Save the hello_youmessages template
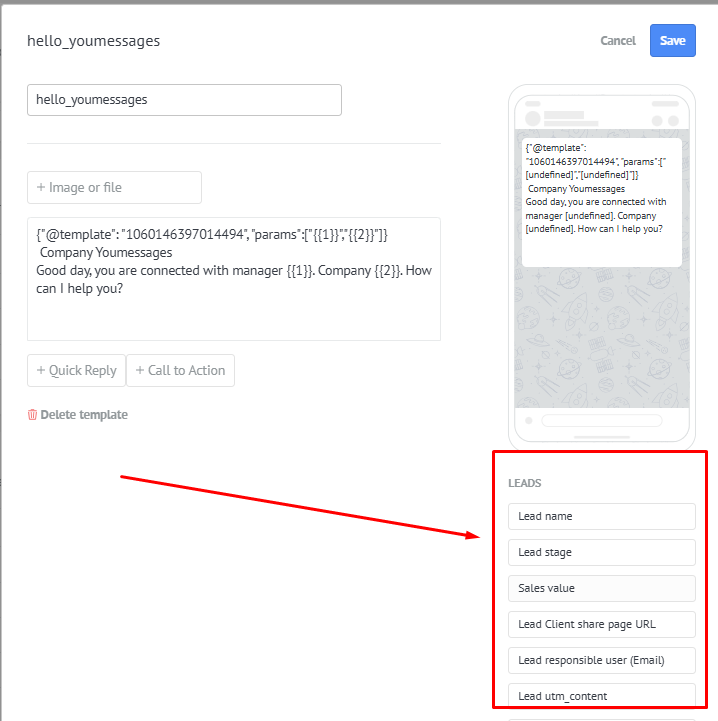 coord(672,40)
